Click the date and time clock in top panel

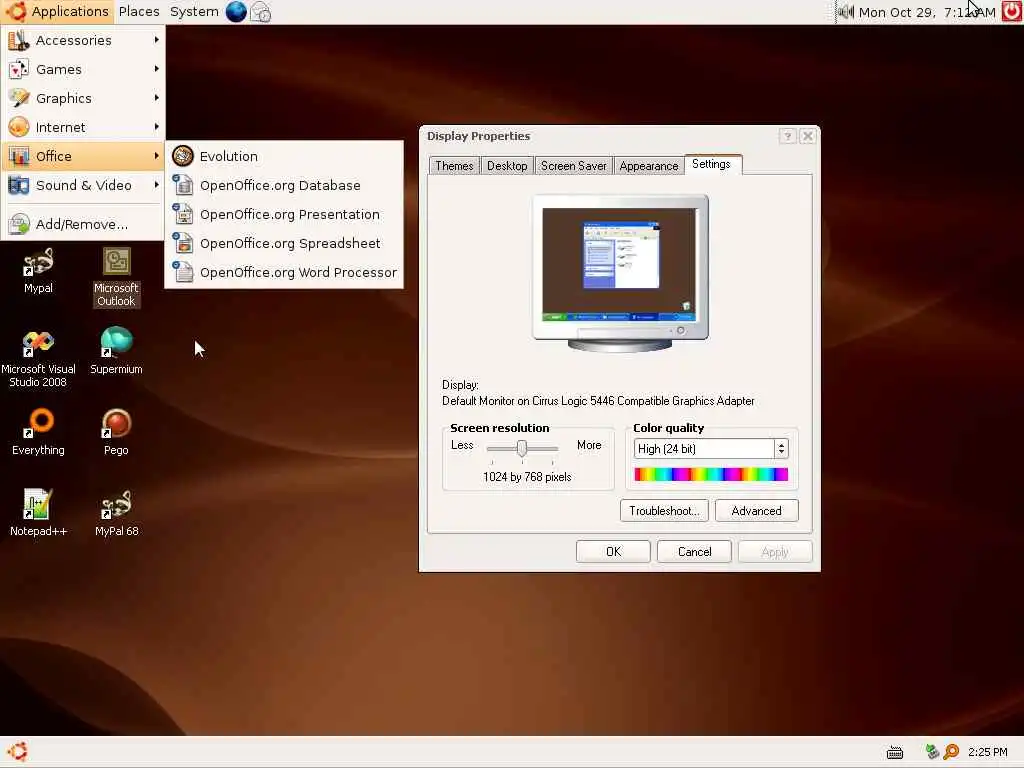[927, 12]
